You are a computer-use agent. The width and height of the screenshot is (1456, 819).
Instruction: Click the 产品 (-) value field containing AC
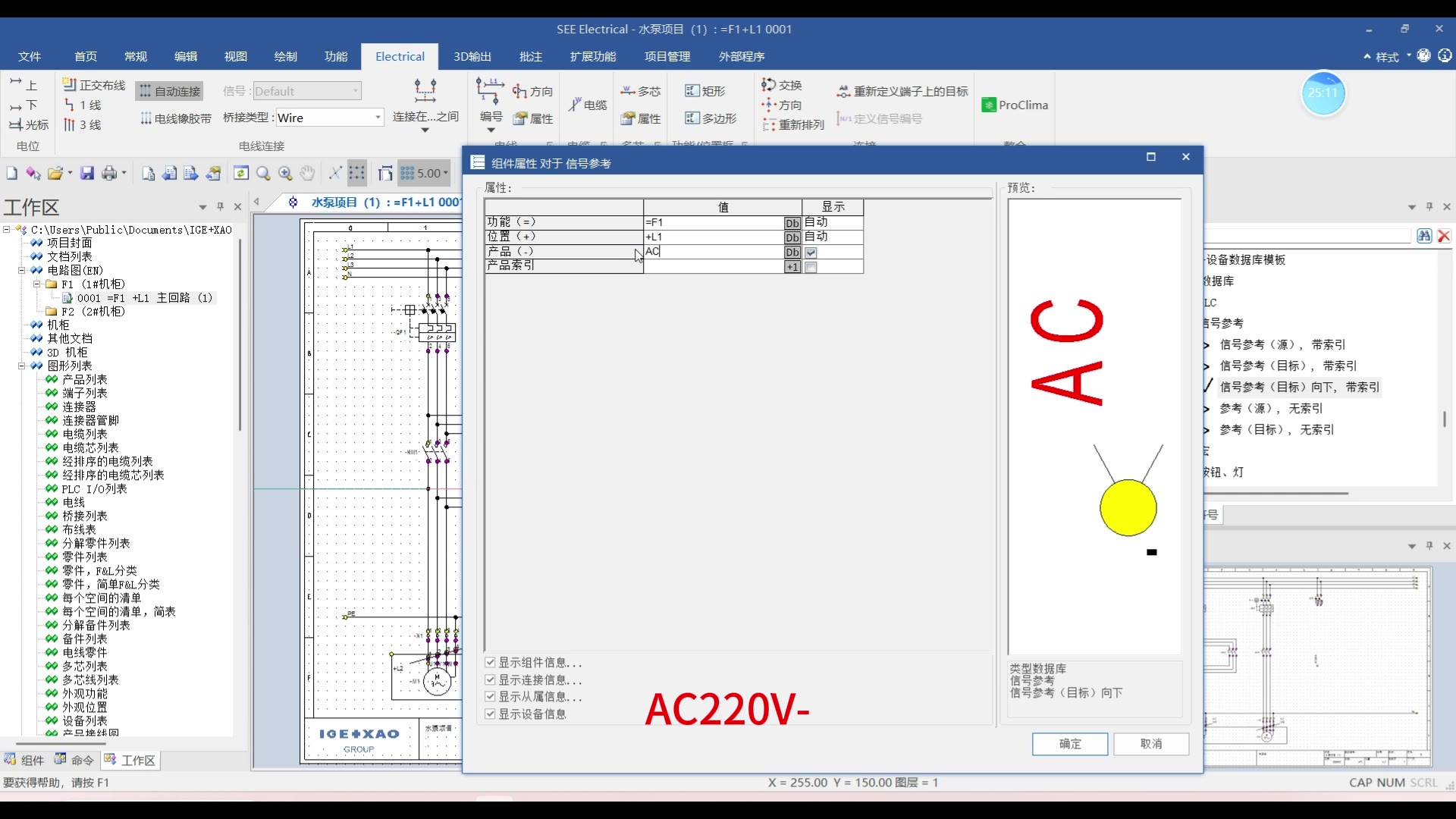(713, 252)
